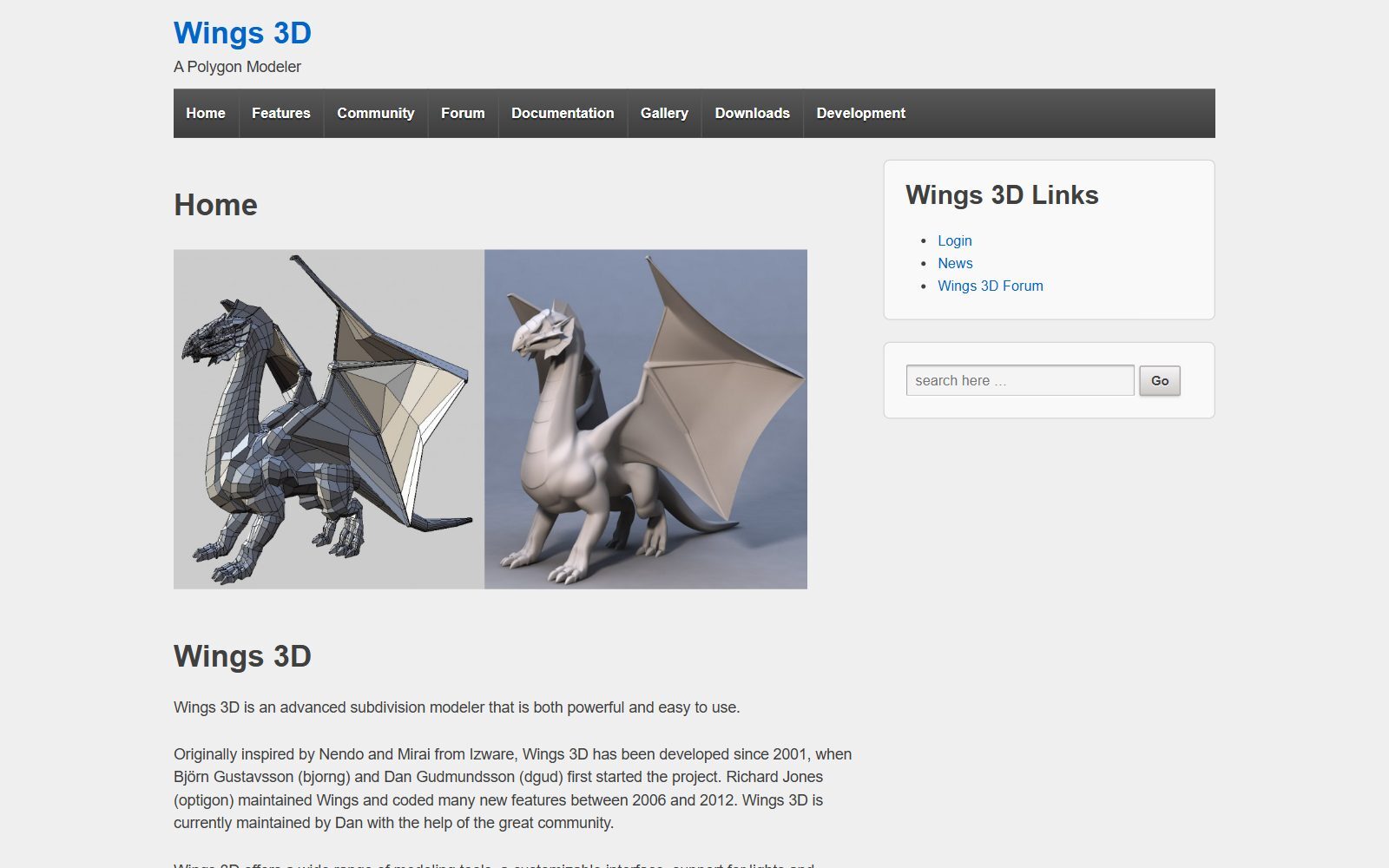The height and width of the screenshot is (868, 1389).
Task: Visit the Gallery page from the navbar
Action: click(x=664, y=113)
